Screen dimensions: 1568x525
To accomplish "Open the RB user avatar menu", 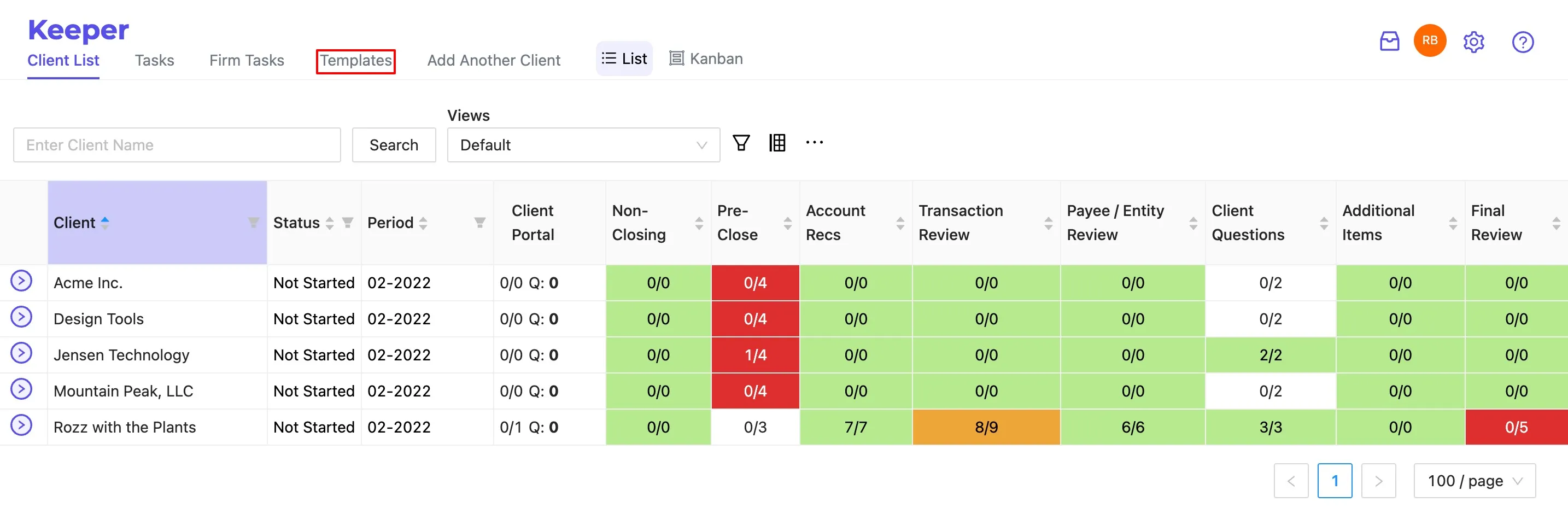I will click(1430, 41).
